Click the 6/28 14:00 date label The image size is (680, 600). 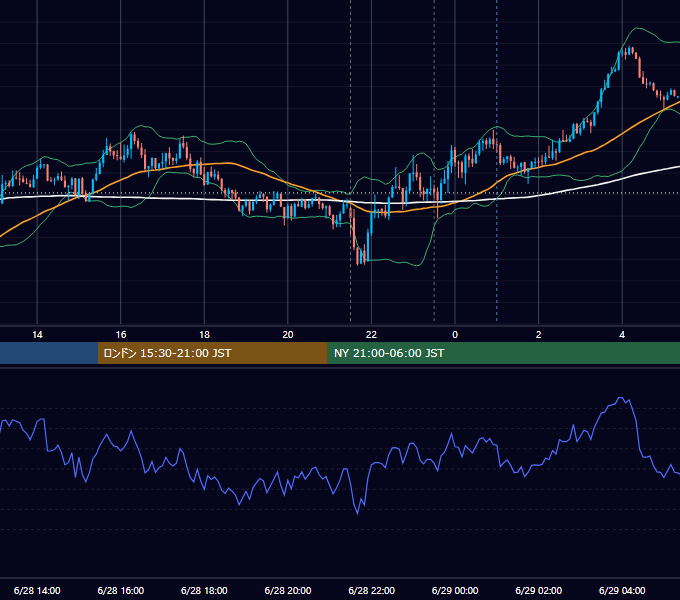tap(37, 590)
